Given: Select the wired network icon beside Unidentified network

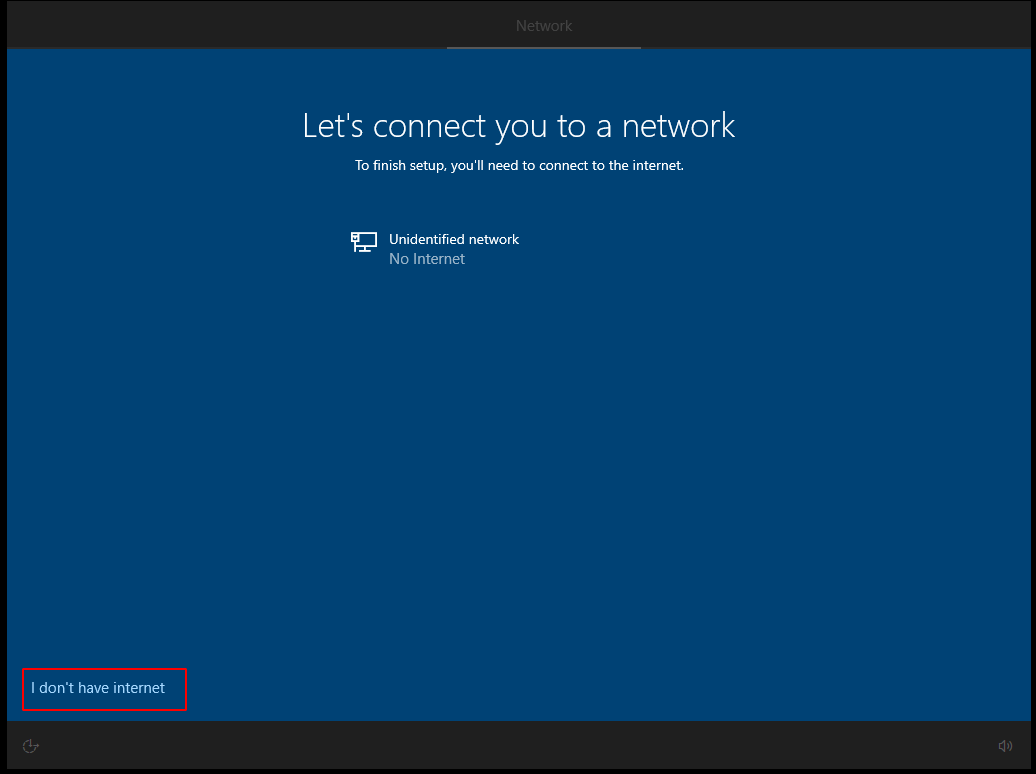Looking at the screenshot, I should (x=363, y=242).
